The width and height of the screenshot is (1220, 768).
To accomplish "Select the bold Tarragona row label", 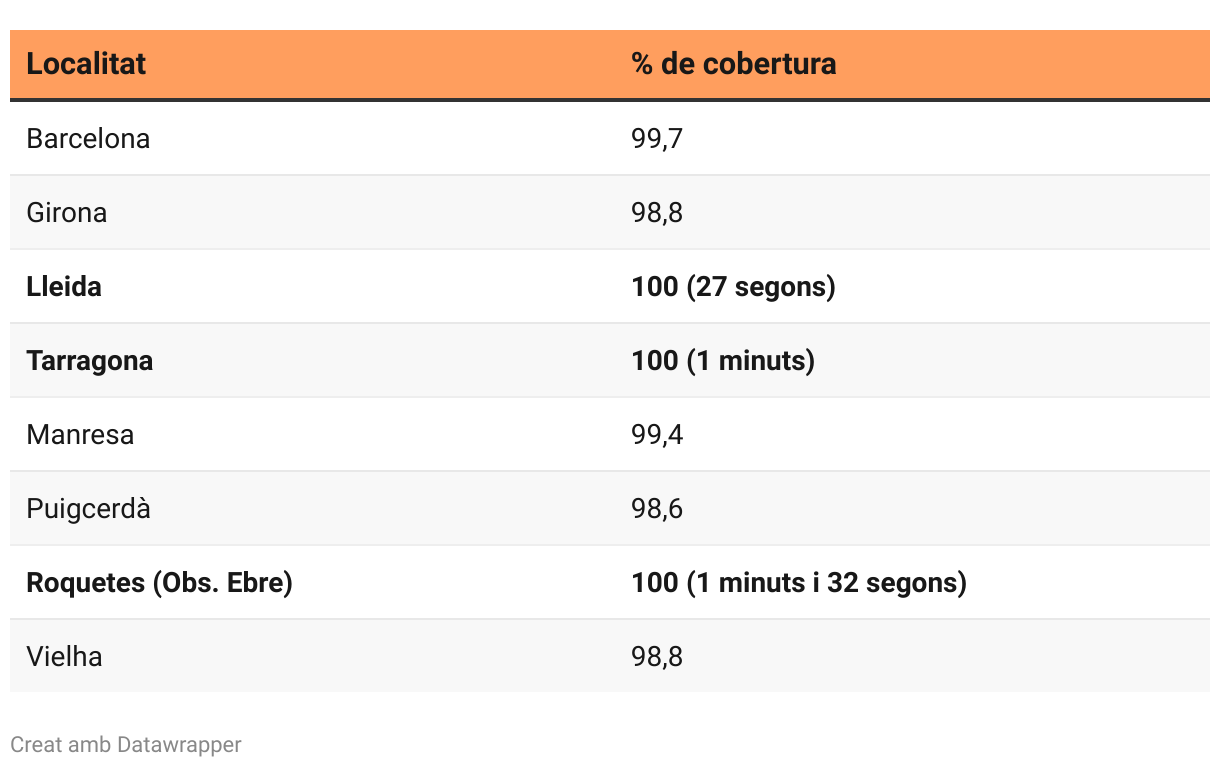I will coord(90,360).
